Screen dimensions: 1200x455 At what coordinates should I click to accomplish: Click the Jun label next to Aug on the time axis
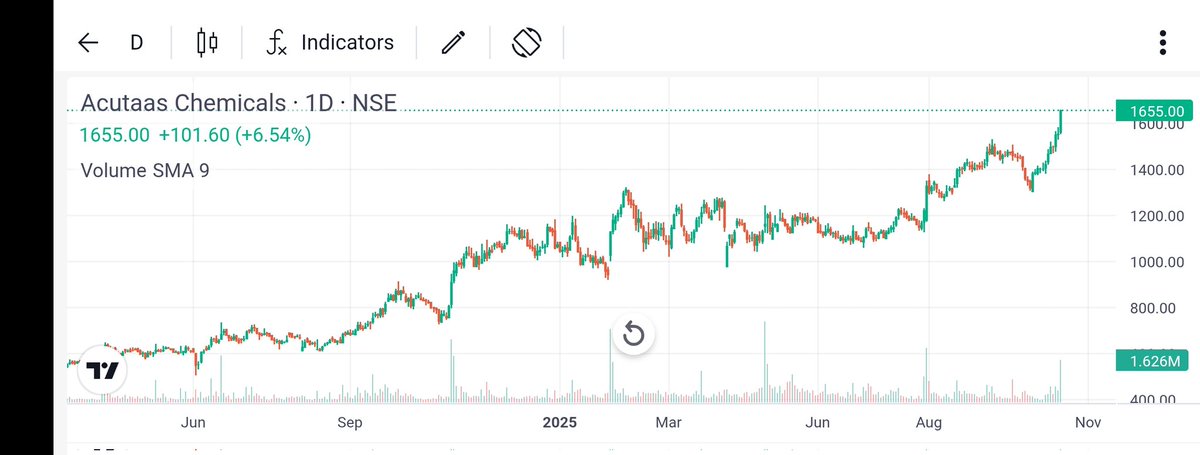tap(818, 423)
